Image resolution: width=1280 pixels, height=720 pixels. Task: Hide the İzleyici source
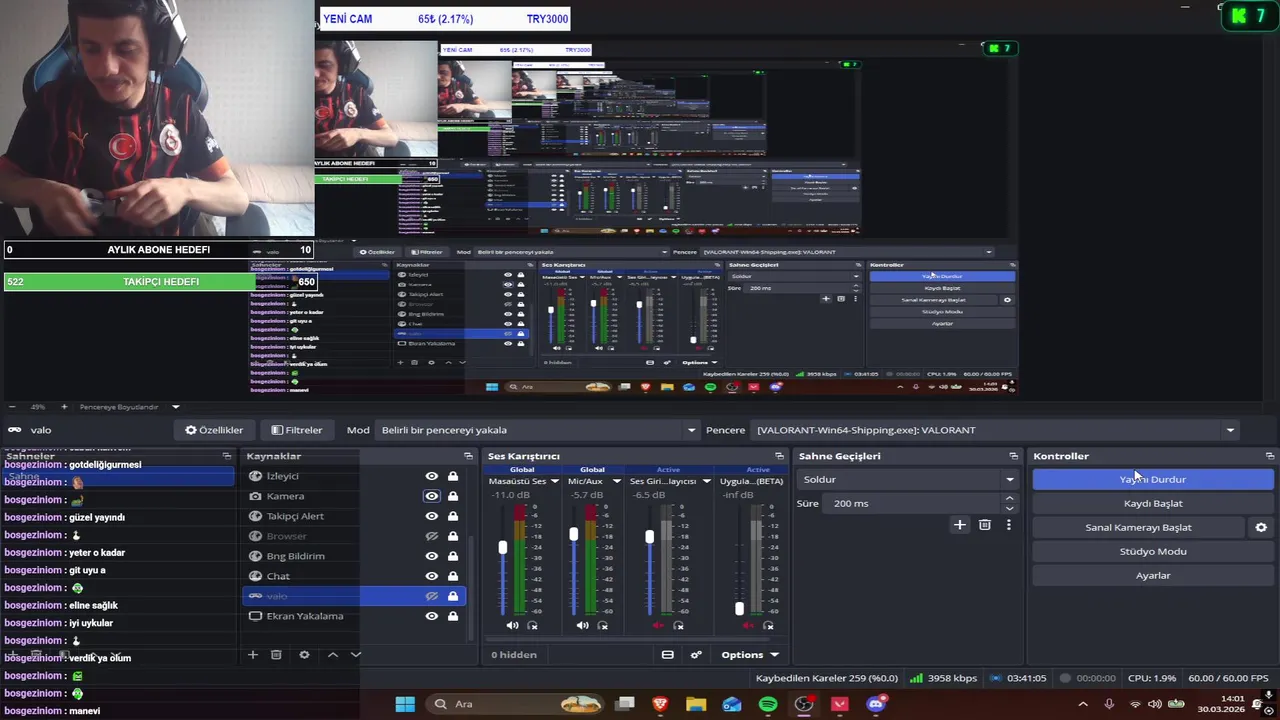(x=431, y=476)
